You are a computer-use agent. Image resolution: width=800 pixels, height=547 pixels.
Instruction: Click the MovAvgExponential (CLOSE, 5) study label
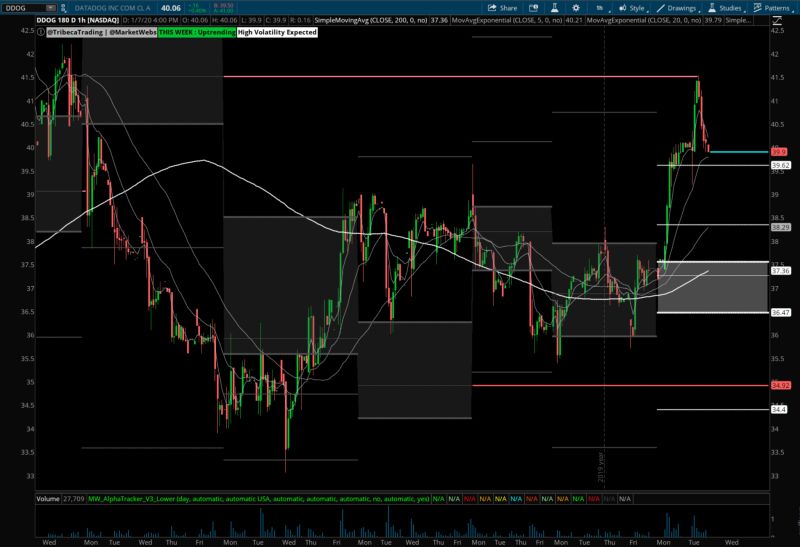507,20
